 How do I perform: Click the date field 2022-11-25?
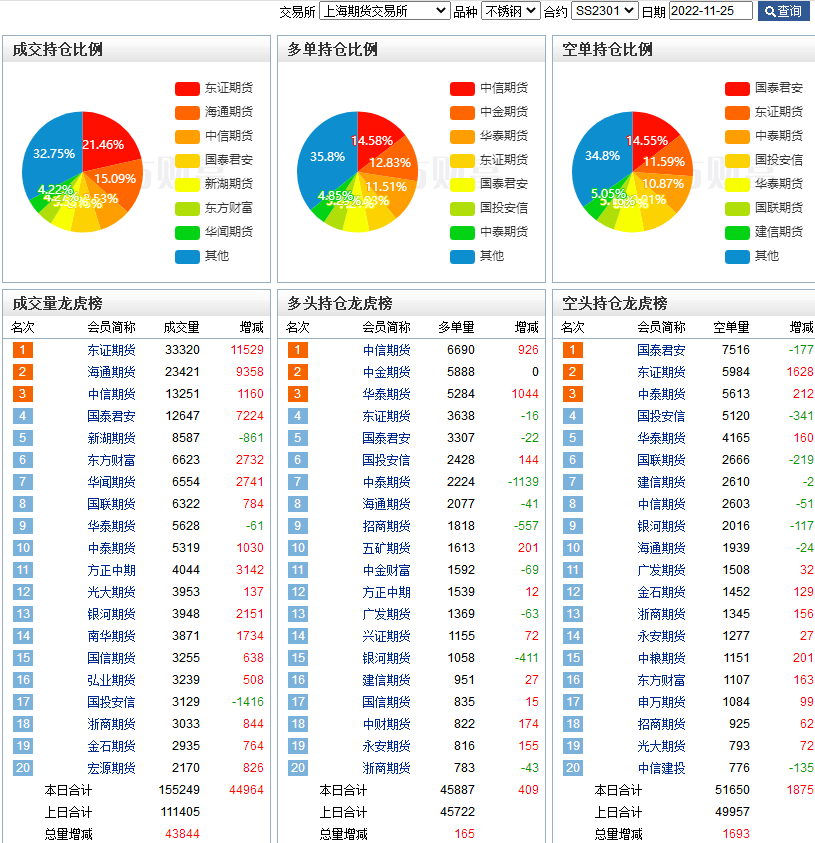tap(710, 11)
